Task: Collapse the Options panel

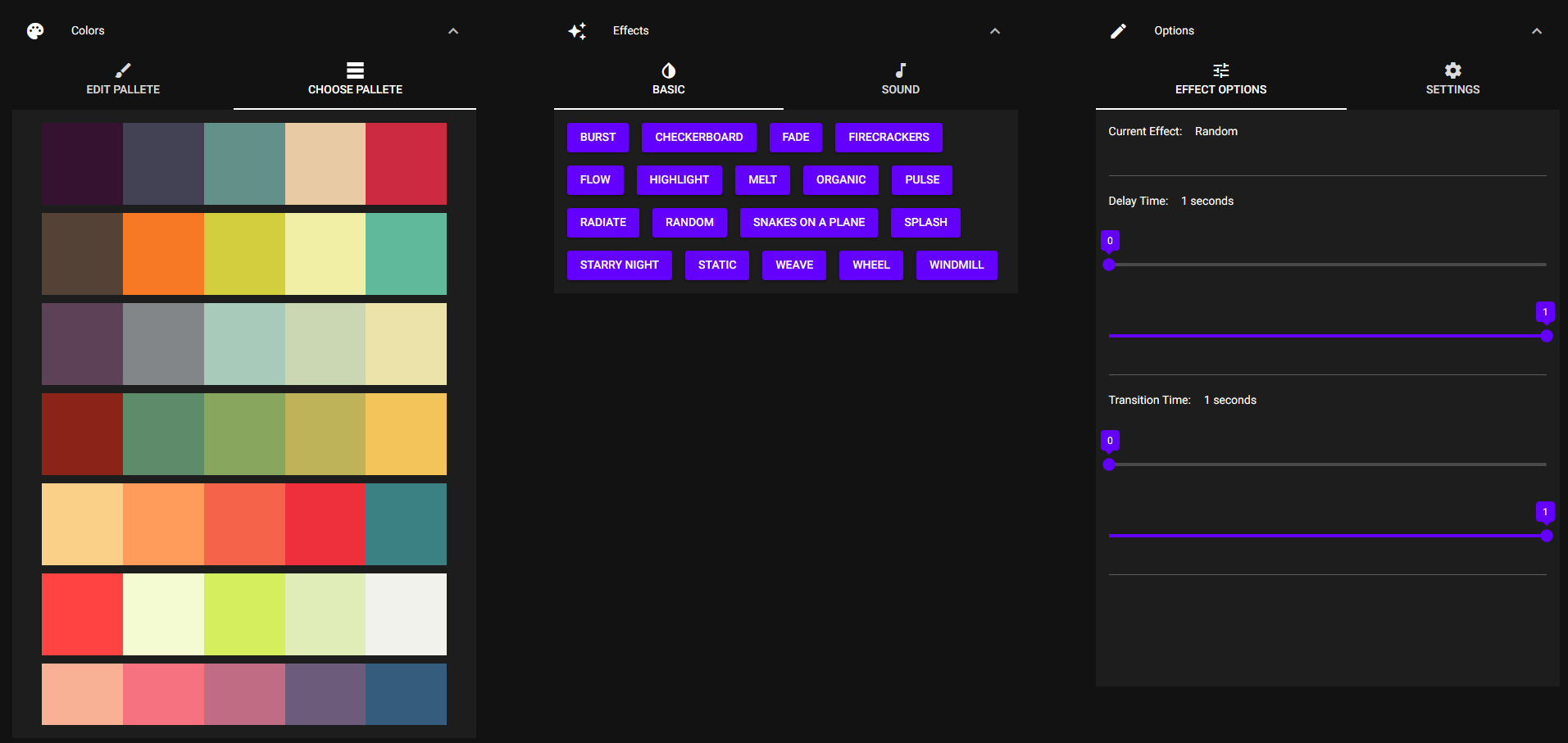Action: 1536,30
